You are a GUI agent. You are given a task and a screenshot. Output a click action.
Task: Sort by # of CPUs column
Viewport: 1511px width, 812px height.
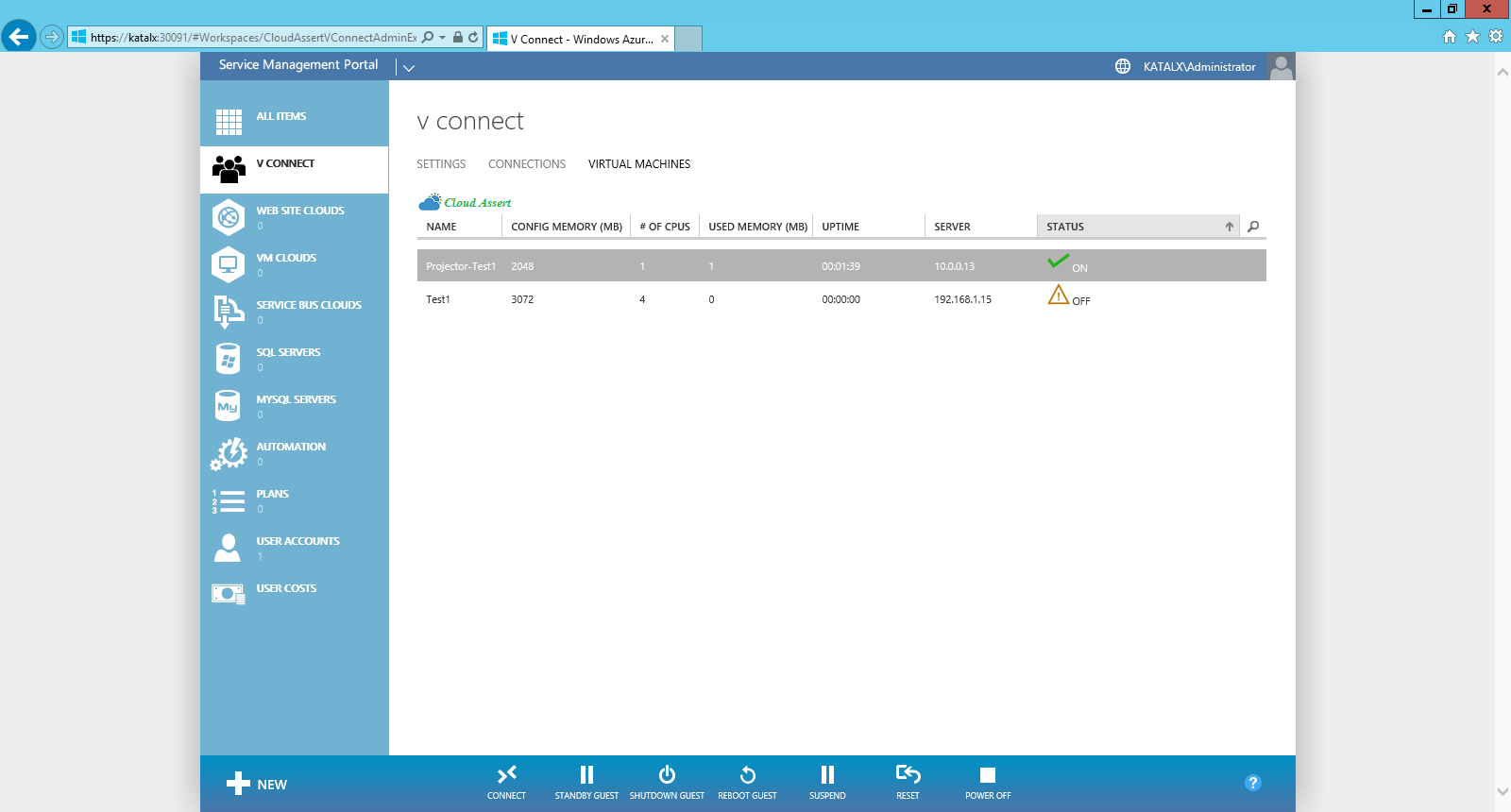click(x=665, y=227)
